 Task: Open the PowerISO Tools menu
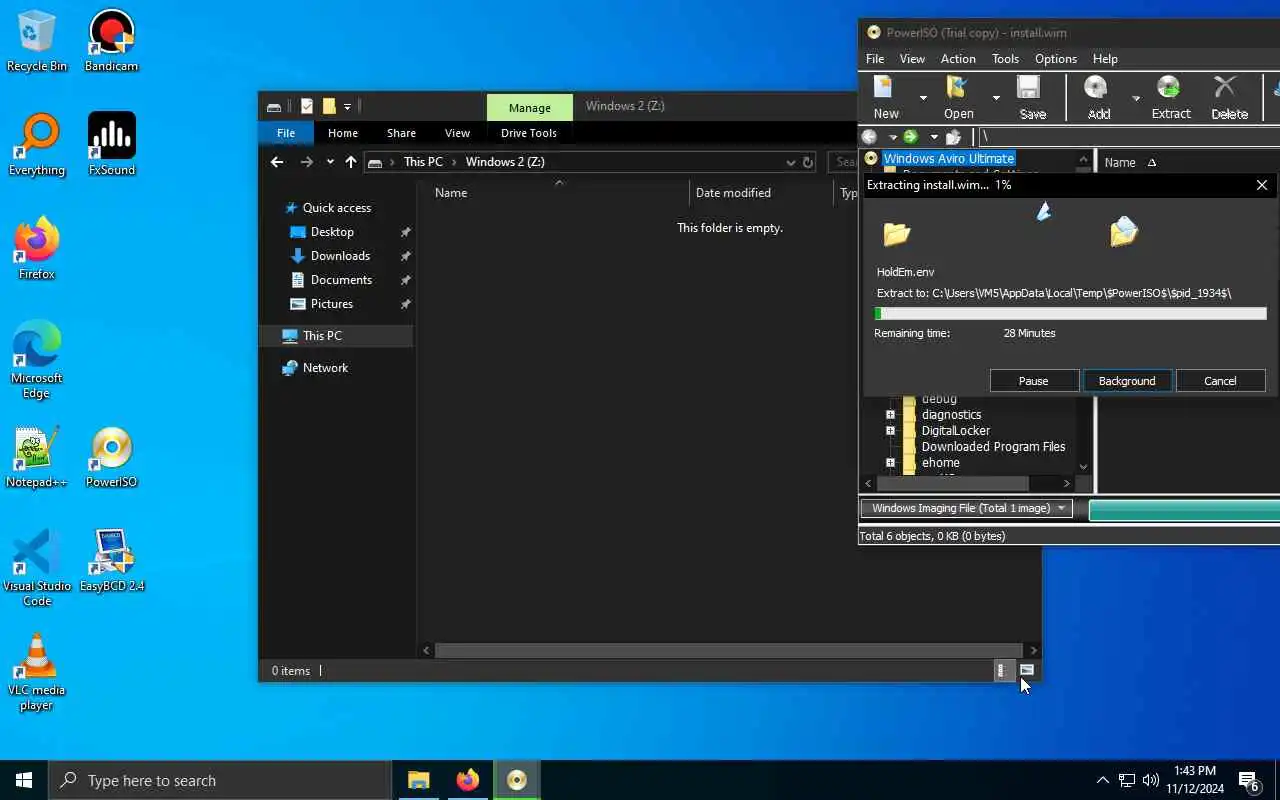click(x=1005, y=59)
